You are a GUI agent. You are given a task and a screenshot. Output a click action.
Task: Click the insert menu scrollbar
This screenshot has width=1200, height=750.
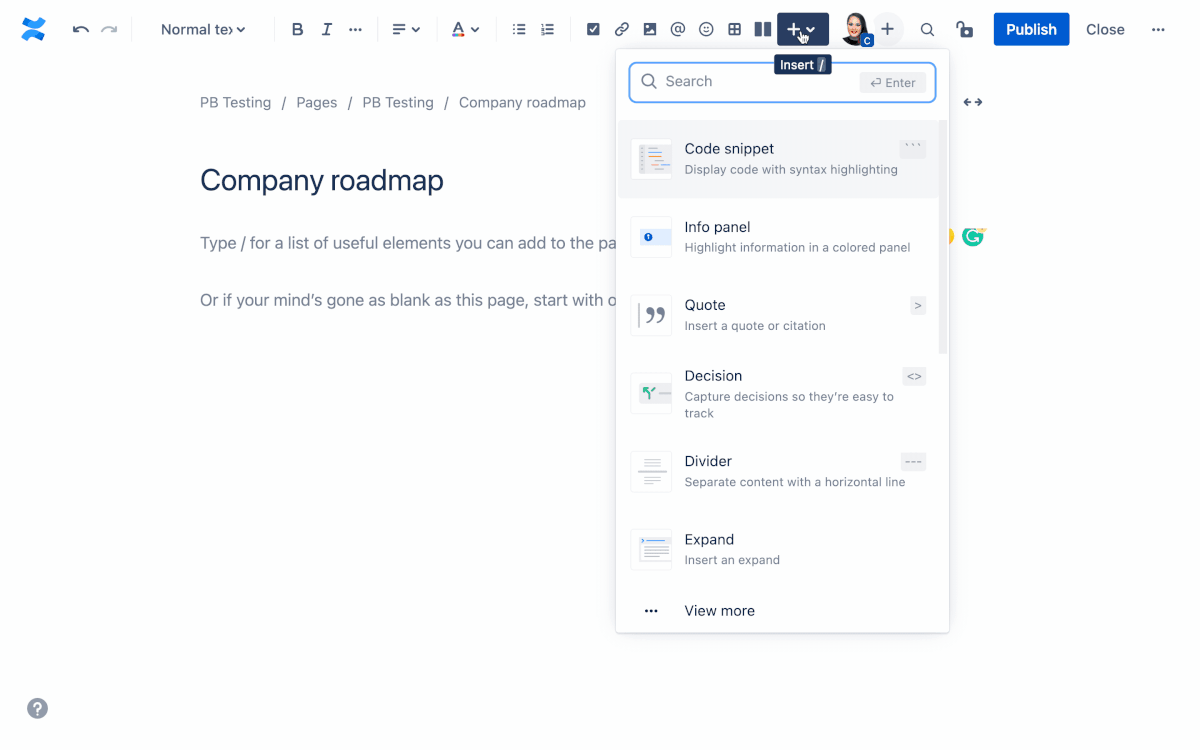tap(943, 238)
